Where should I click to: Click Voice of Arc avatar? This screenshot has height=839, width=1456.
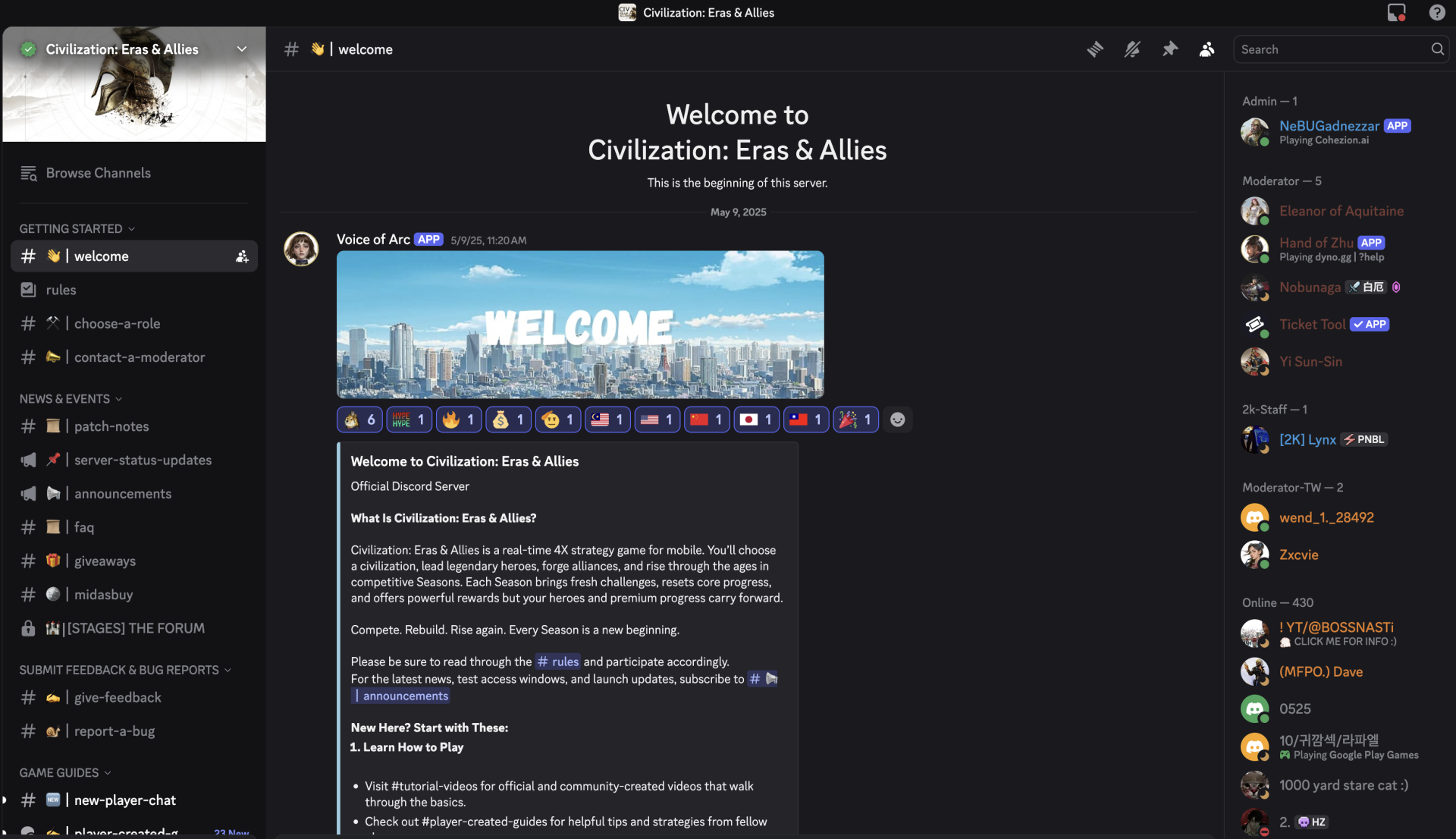(x=301, y=249)
